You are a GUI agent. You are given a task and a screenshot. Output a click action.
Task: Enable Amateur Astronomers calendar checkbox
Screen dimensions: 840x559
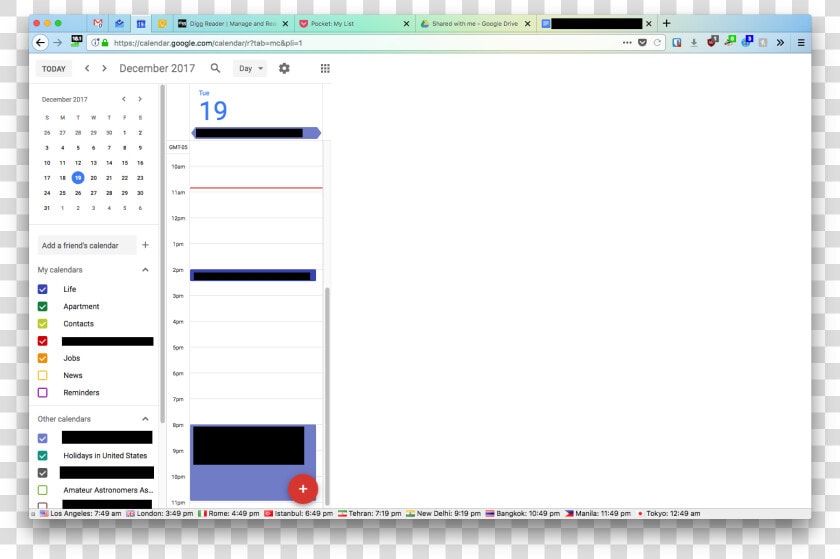tap(42, 489)
